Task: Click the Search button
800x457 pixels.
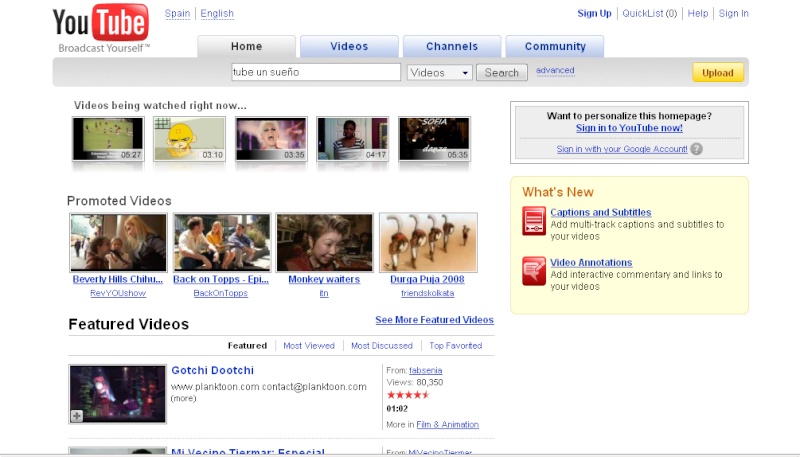Action: pyautogui.click(x=502, y=72)
